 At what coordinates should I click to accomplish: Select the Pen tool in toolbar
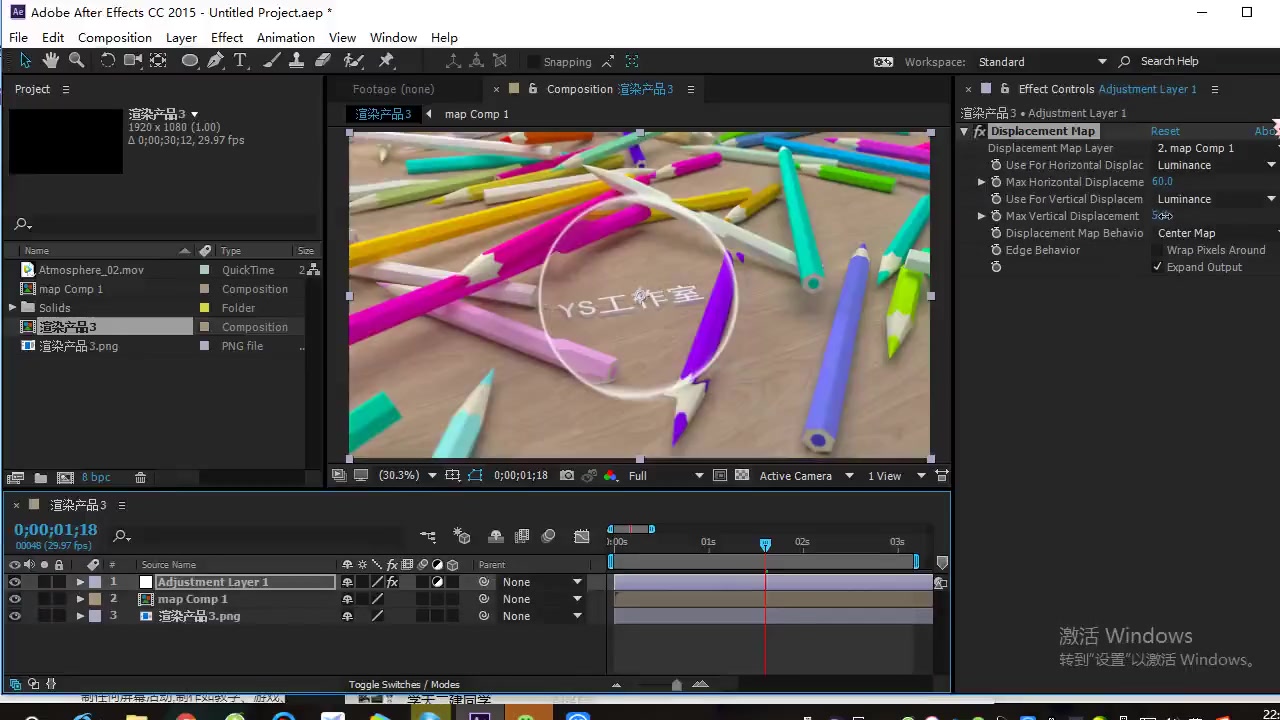tap(215, 61)
